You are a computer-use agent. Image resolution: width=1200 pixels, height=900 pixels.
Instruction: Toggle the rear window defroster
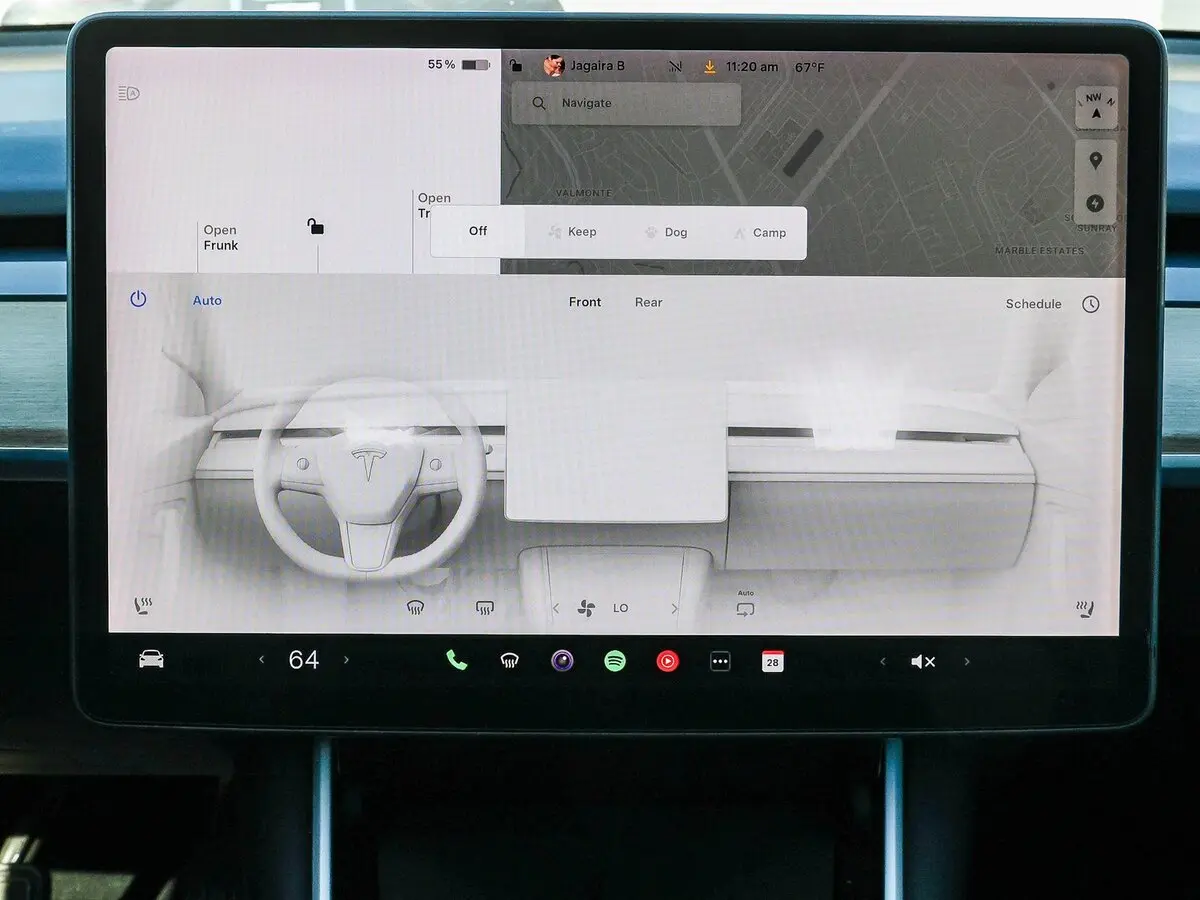tap(485, 608)
